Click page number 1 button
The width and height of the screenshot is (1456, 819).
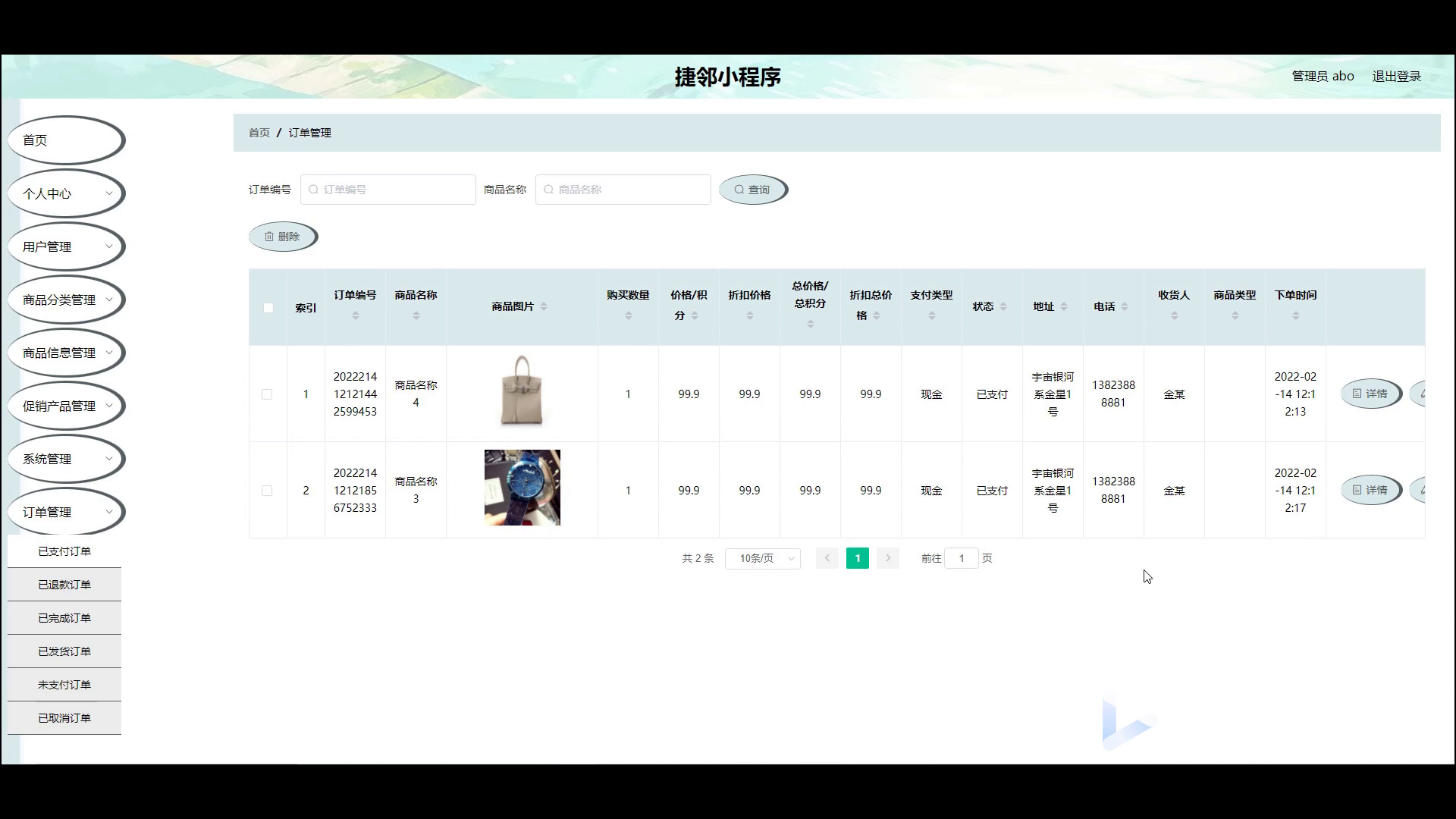858,558
